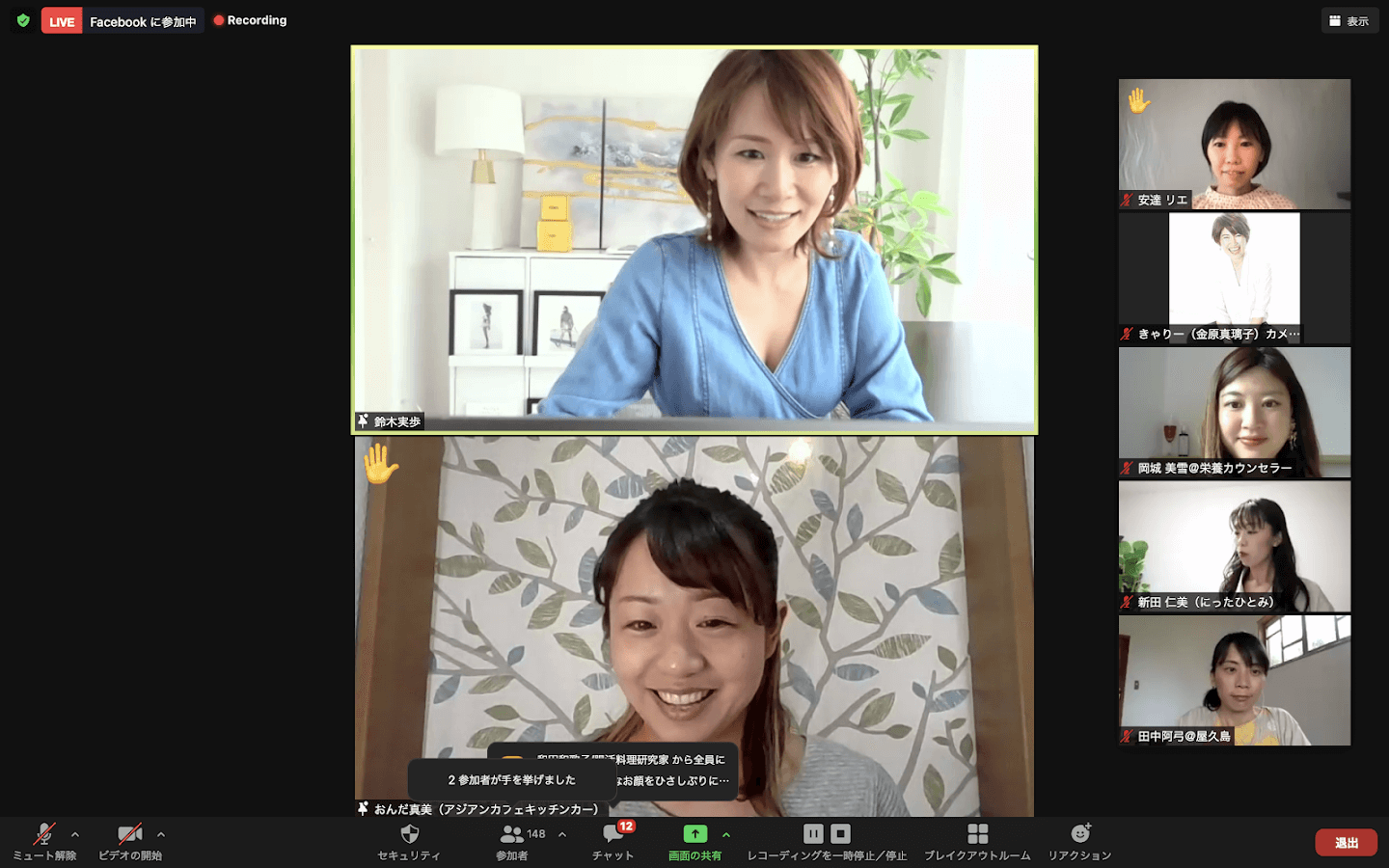Click muted mic icon beside 新田 仁美
This screenshot has width=1389, height=868.
coord(1127,602)
